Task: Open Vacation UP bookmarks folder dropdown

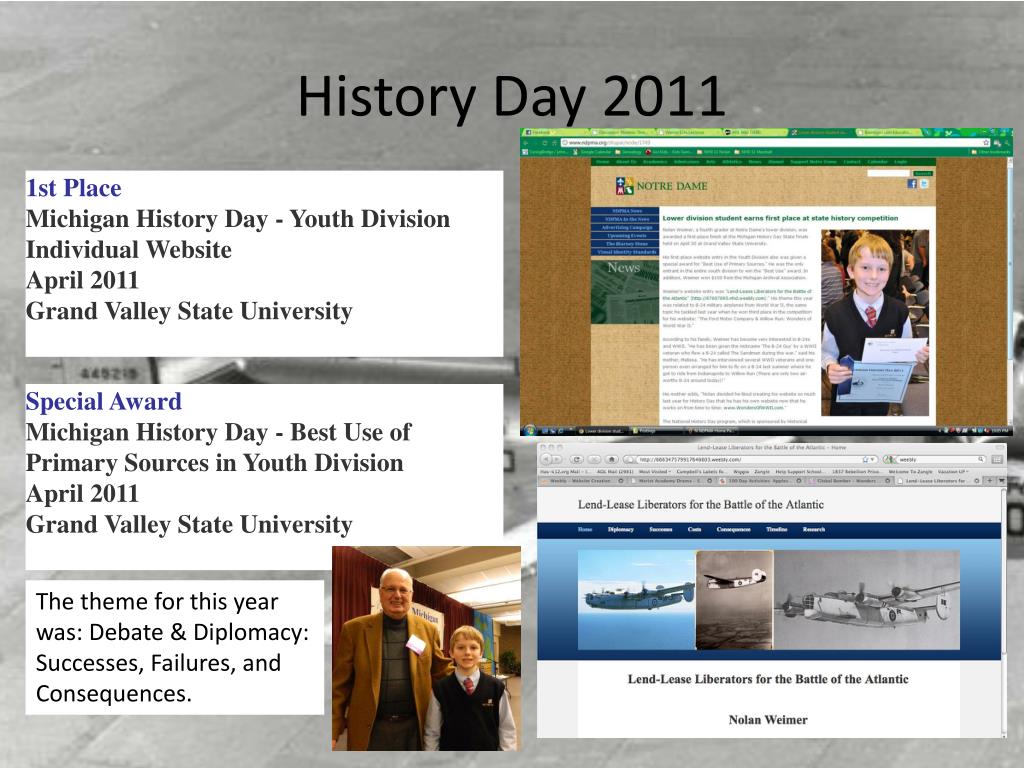Action: [953, 472]
